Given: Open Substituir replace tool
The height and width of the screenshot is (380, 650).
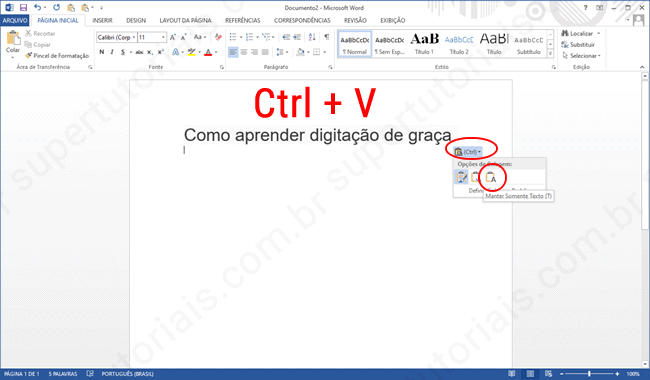Looking at the screenshot, I should click(578, 45).
